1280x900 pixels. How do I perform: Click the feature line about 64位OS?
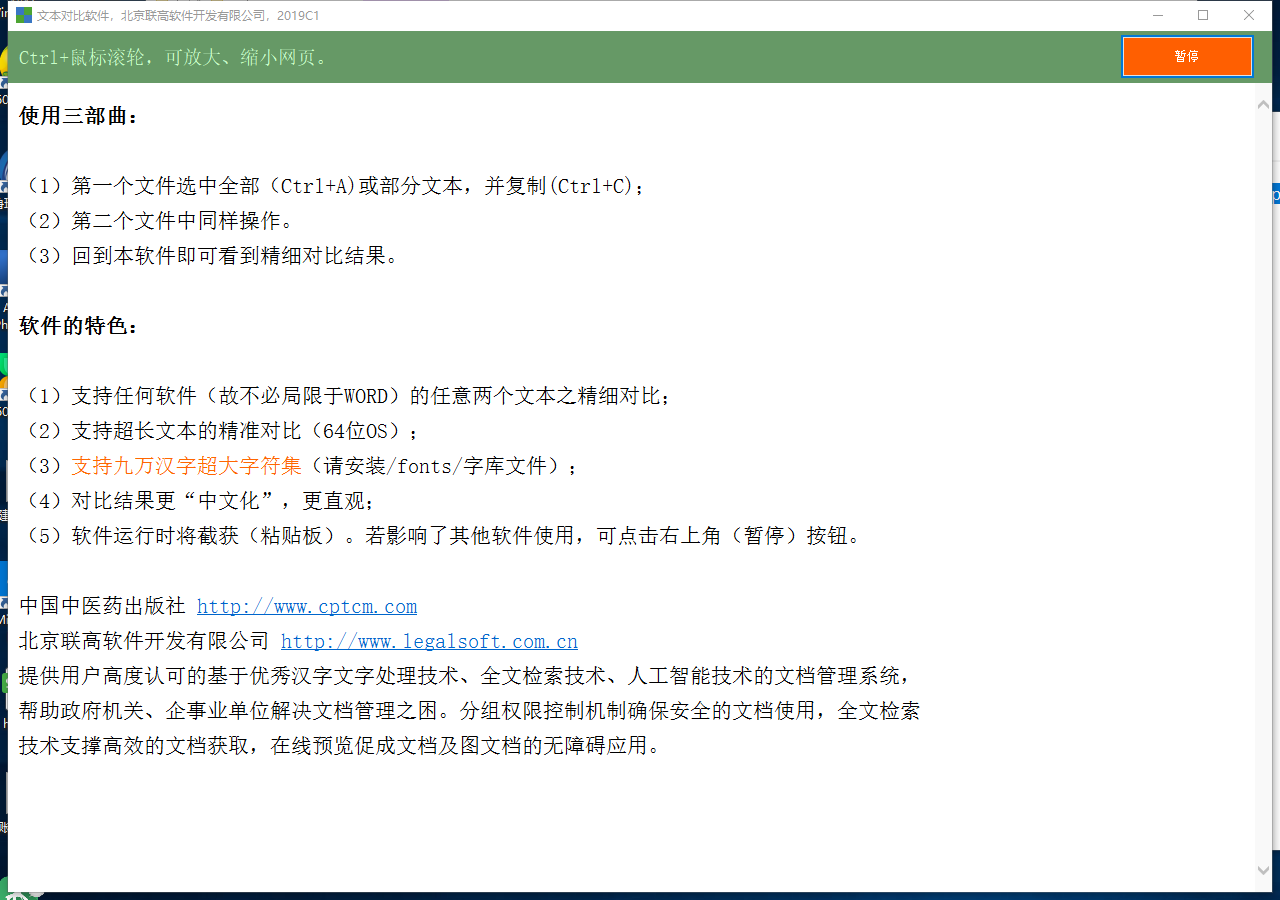220,431
